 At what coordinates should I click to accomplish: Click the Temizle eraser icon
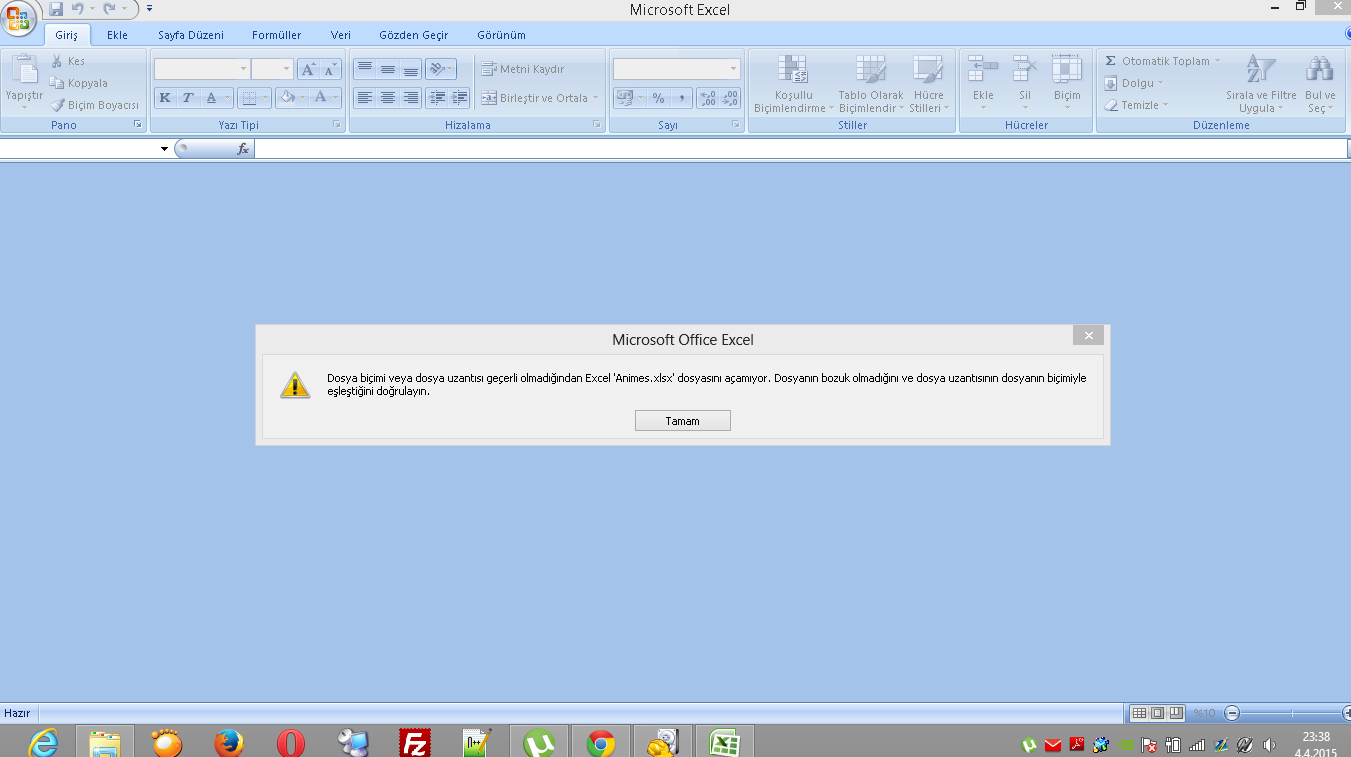[x=1110, y=105]
